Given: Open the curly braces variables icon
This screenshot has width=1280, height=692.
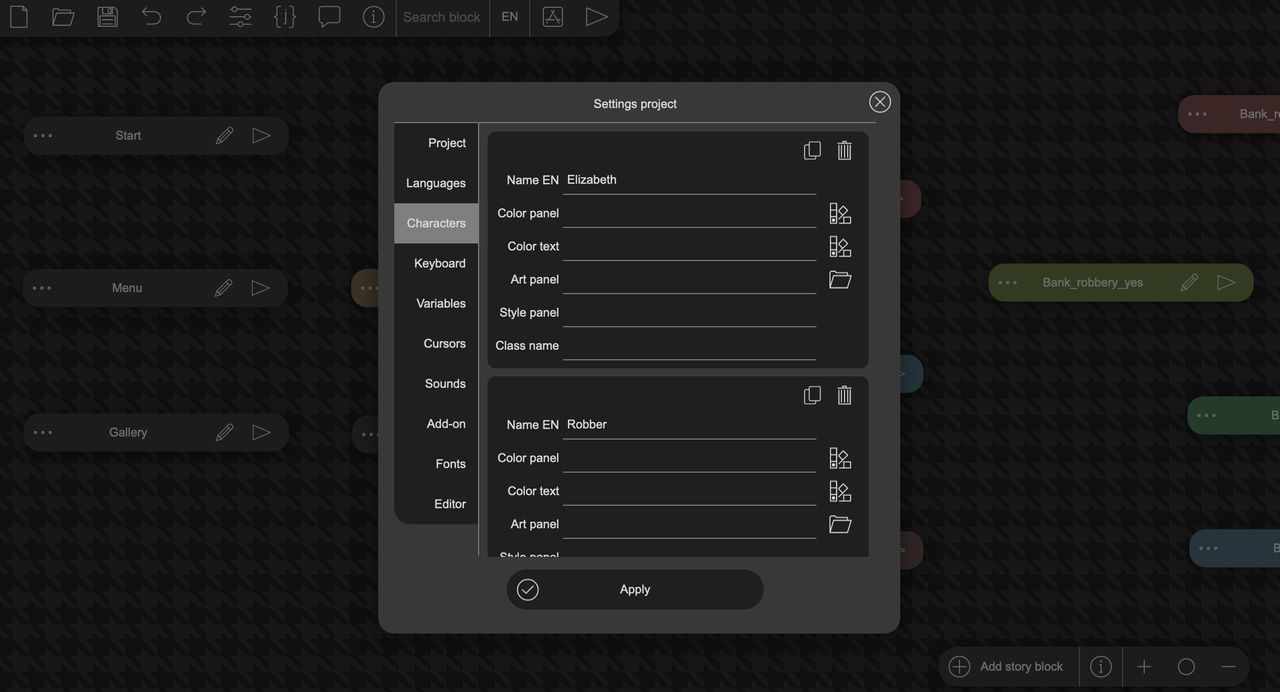Looking at the screenshot, I should point(285,16).
